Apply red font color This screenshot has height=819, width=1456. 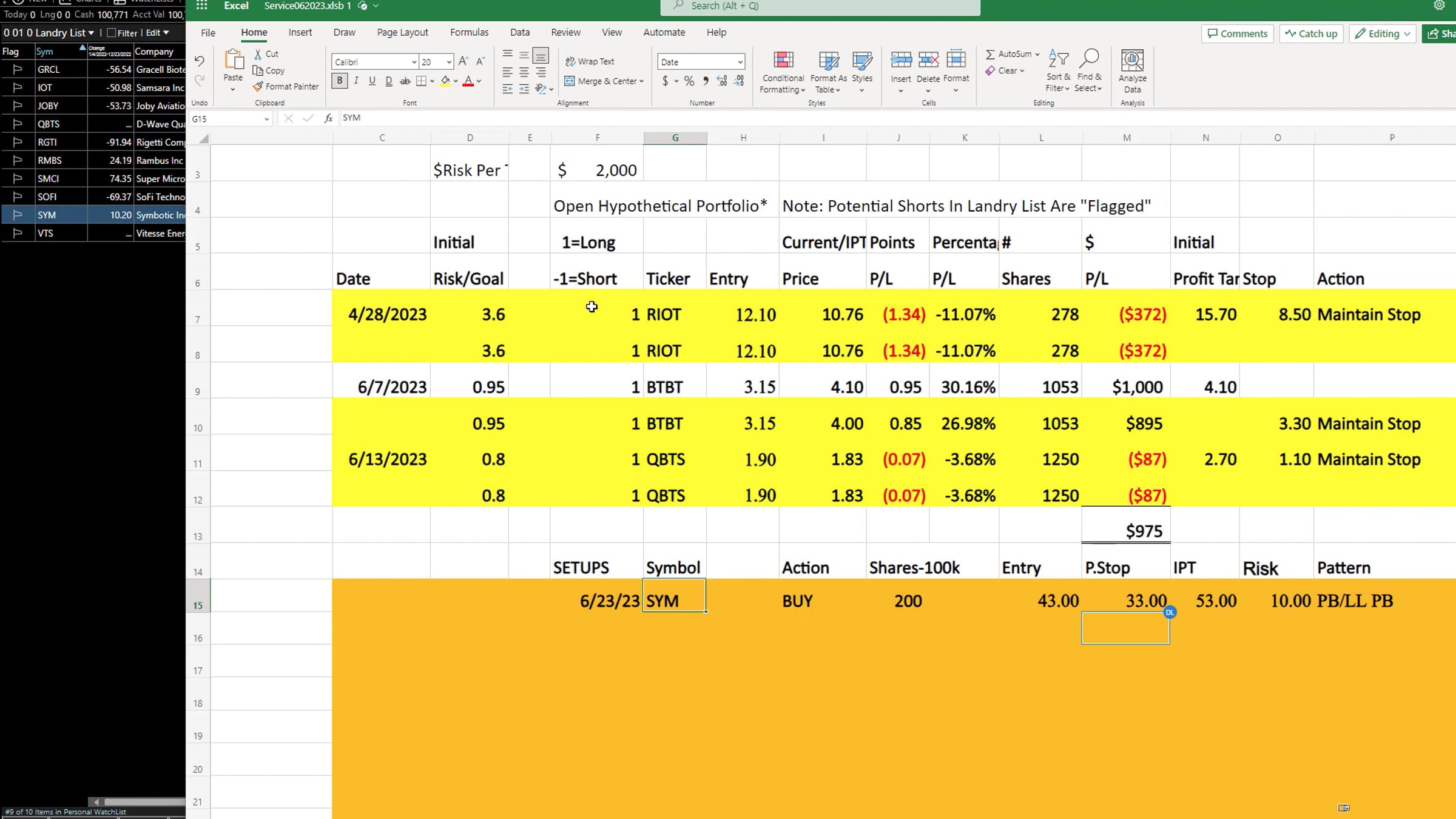click(468, 81)
